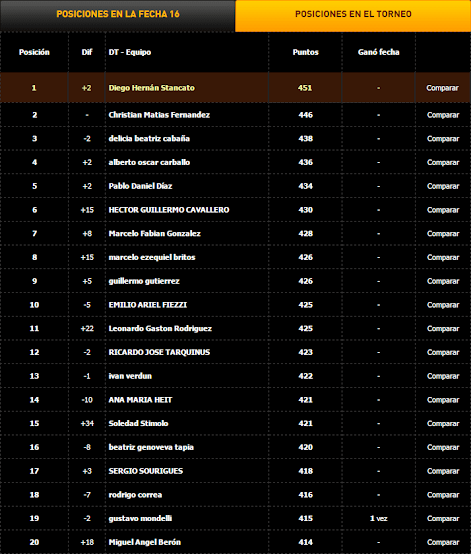The width and height of the screenshot is (471, 554).
Task: Compare with beatriz genoveva tapia
Action: click(443, 447)
